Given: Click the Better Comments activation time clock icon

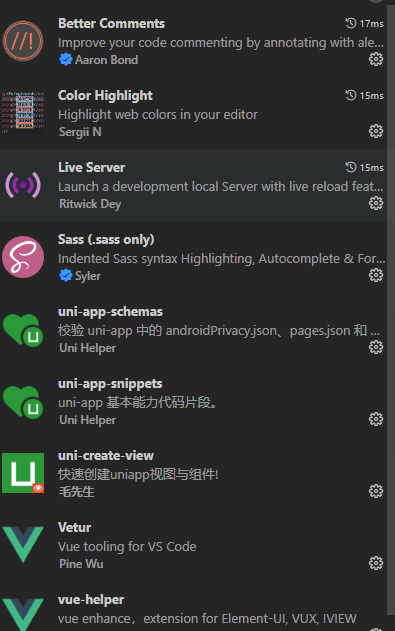Looking at the screenshot, I should pos(351,23).
